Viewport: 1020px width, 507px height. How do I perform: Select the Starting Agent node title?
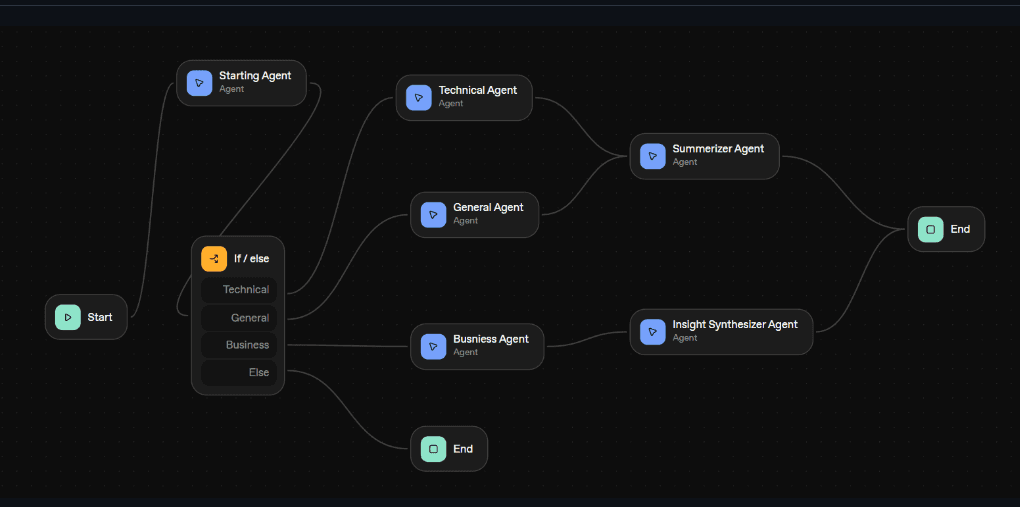click(255, 75)
